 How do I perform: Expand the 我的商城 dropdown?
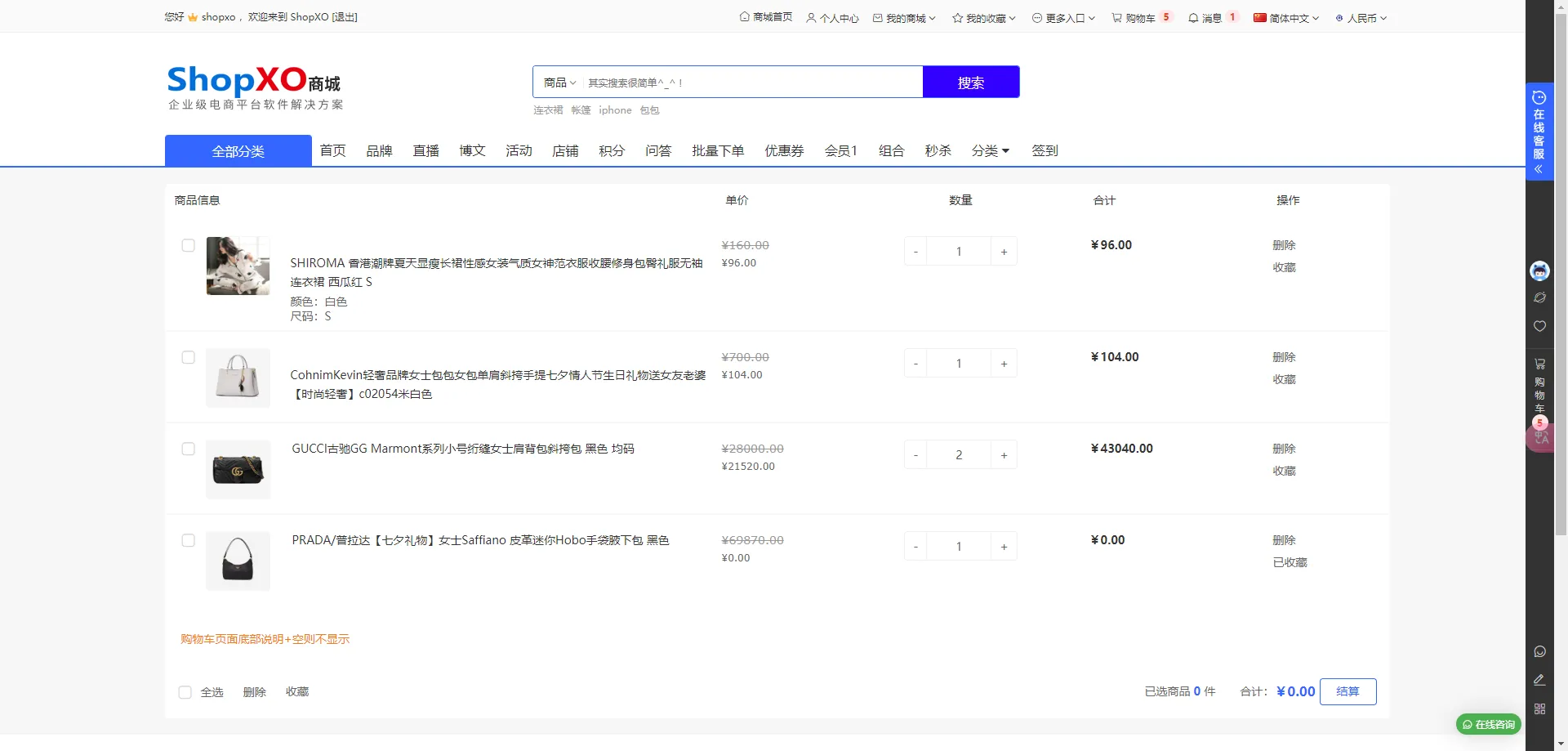click(904, 17)
